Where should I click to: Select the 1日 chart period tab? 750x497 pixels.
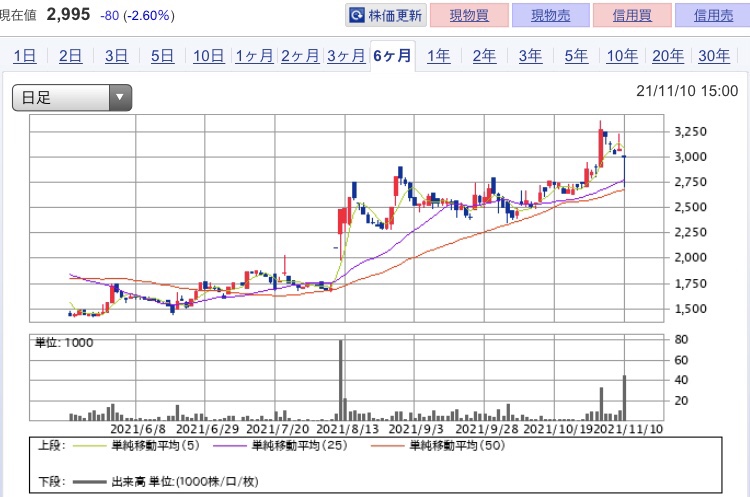tap(25, 56)
